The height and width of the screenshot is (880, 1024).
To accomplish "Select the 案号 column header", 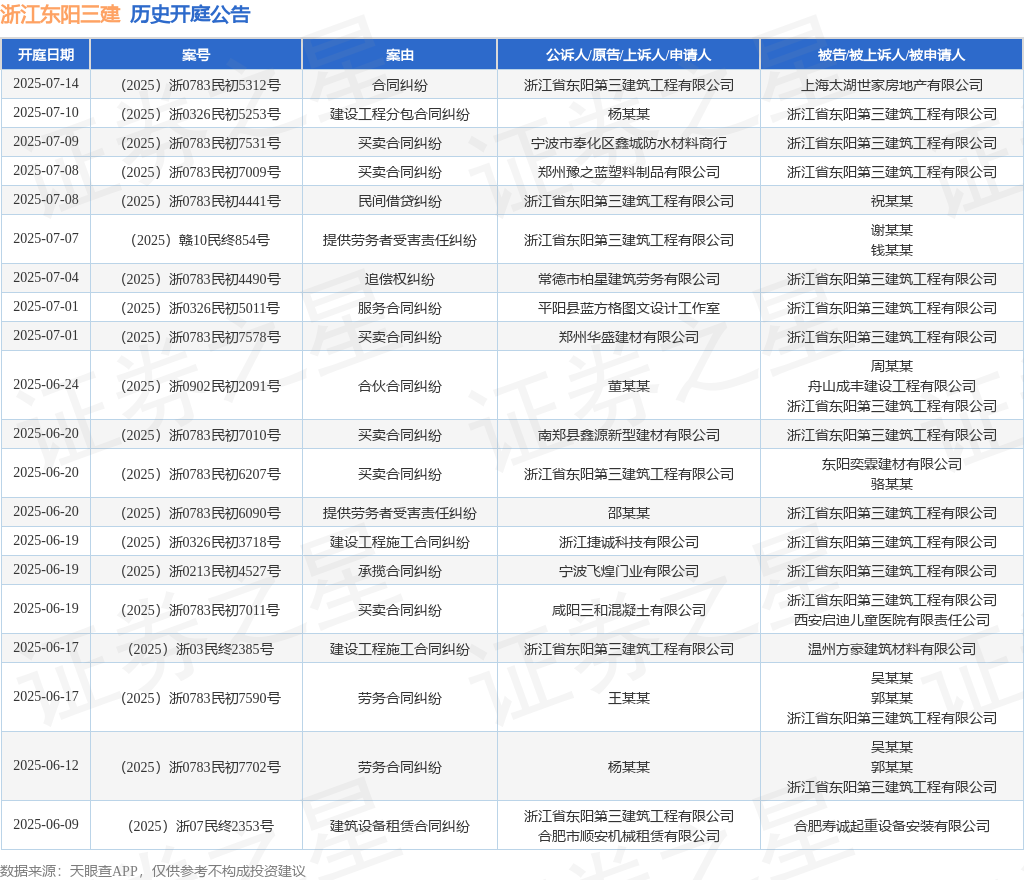I will [x=196, y=55].
